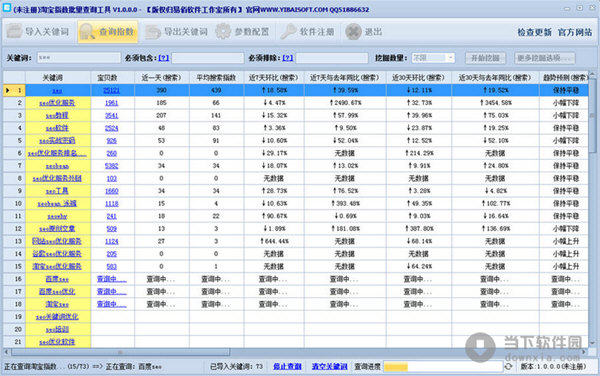600x376 pixels.
Task: Open the seobean keyword link in row 7
Action: point(57,166)
